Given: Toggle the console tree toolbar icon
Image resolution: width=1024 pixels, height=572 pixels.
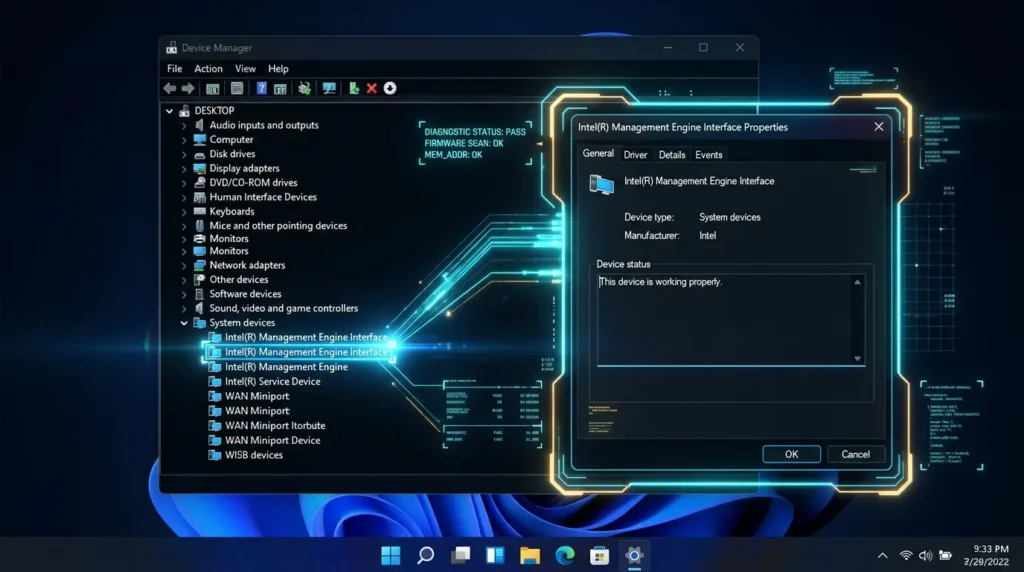Looking at the screenshot, I should pyautogui.click(x=212, y=88).
